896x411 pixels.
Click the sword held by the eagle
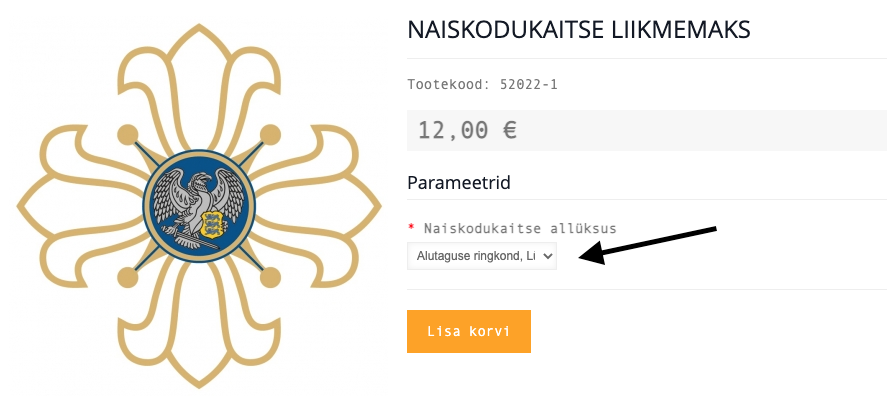pyautogui.click(x=190, y=237)
